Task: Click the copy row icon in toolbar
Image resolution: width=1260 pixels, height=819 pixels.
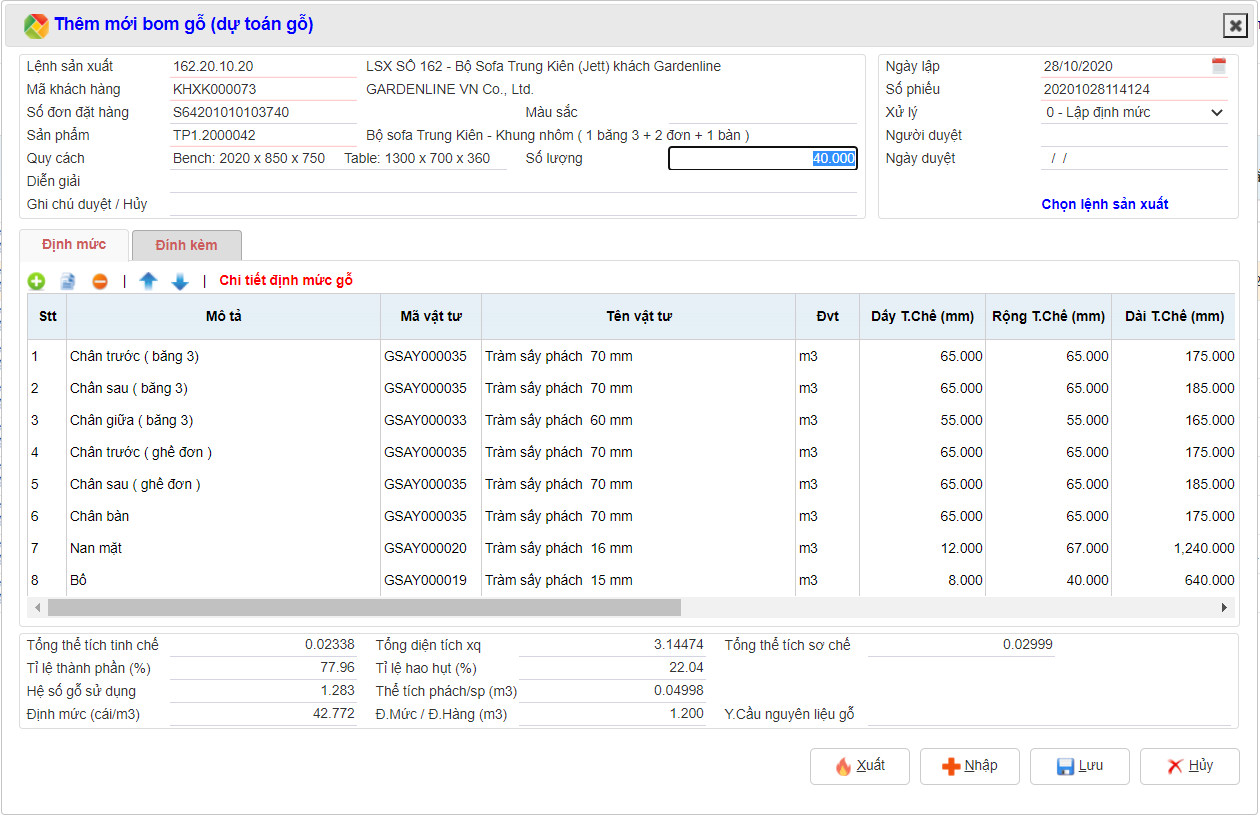Action: 68,282
